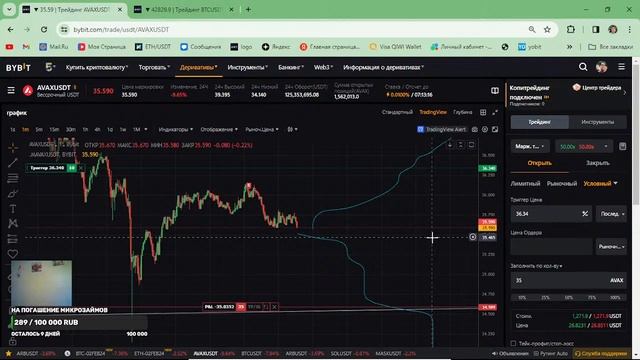Open the apps grid icon beside logo
640x360 pixels.
[x=50, y=67]
